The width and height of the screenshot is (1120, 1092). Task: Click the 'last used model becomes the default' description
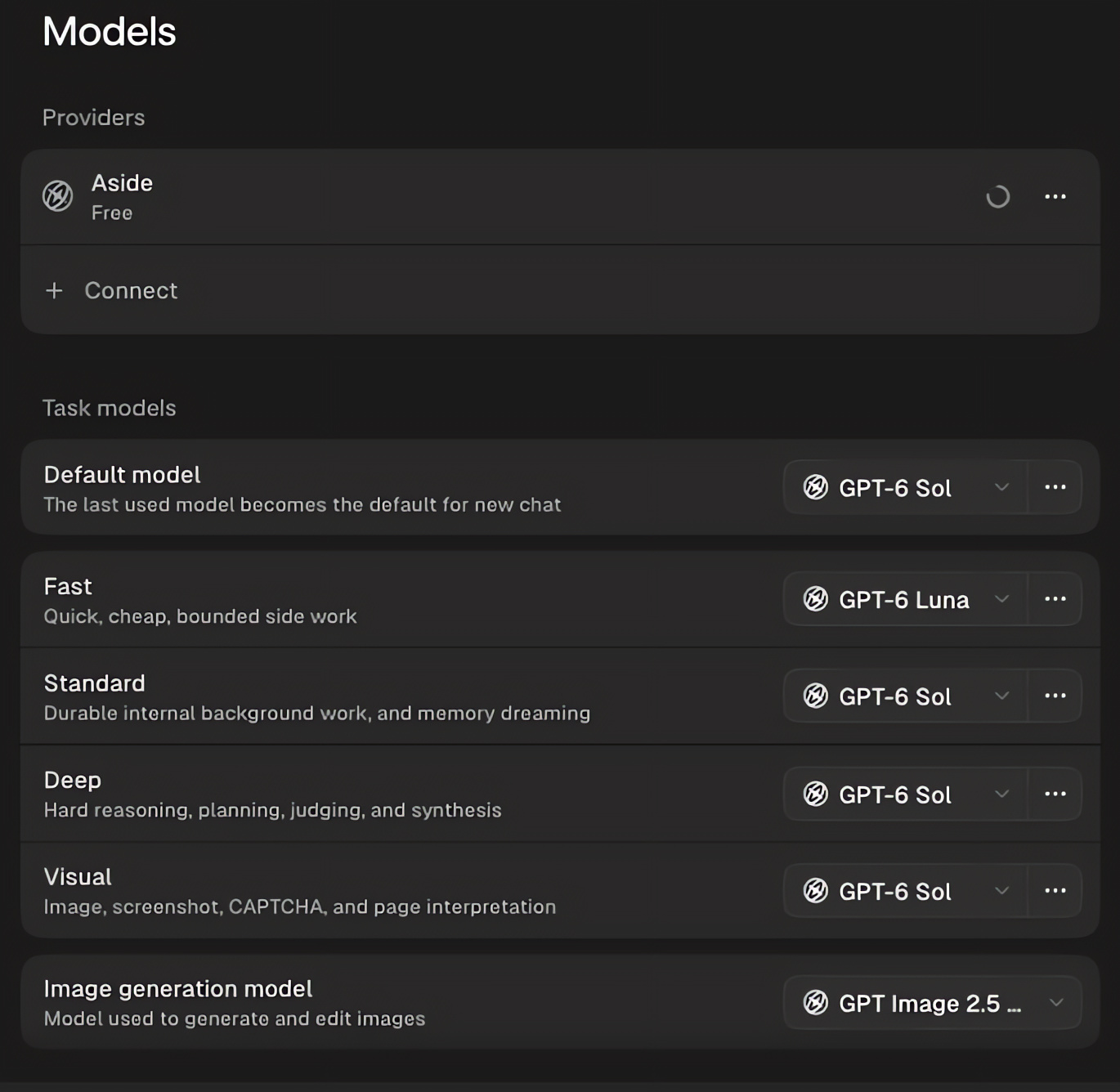click(302, 505)
